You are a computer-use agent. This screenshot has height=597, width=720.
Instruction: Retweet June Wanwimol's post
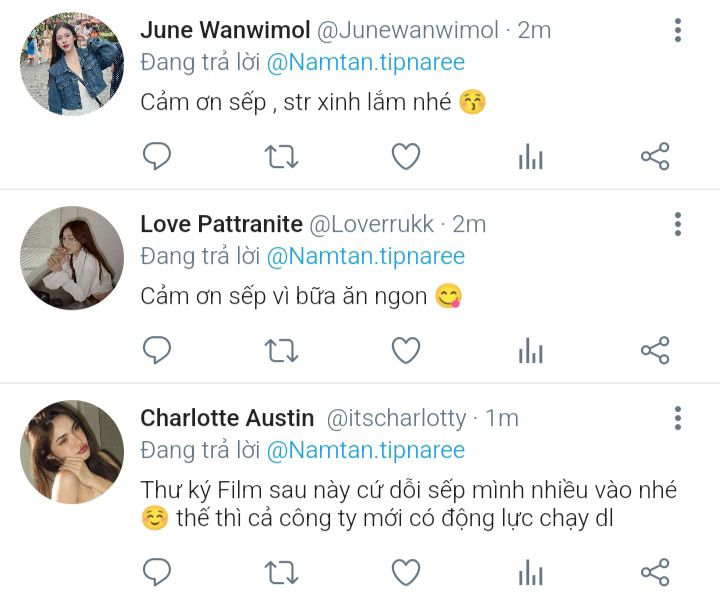click(x=281, y=156)
